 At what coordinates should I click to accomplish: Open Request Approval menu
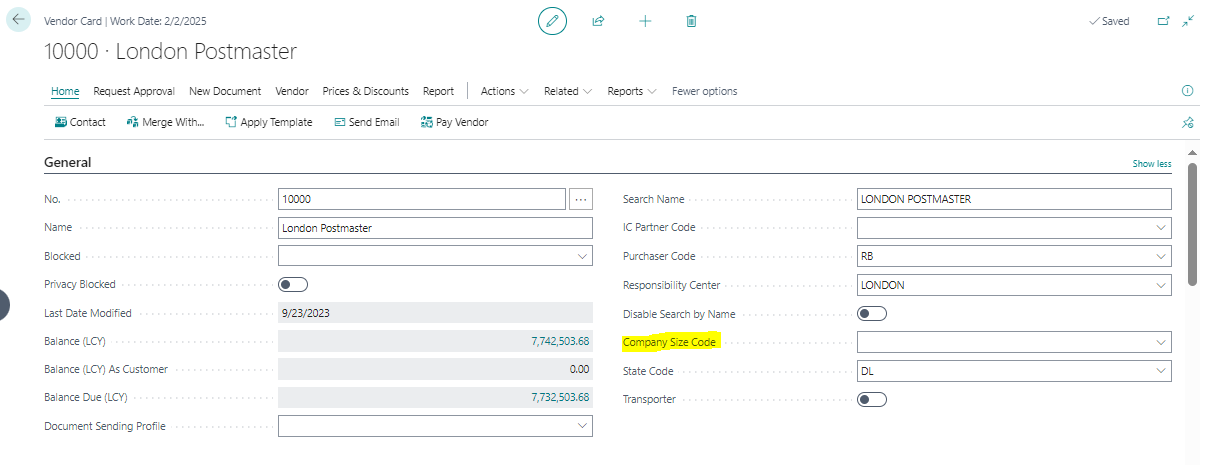click(134, 91)
